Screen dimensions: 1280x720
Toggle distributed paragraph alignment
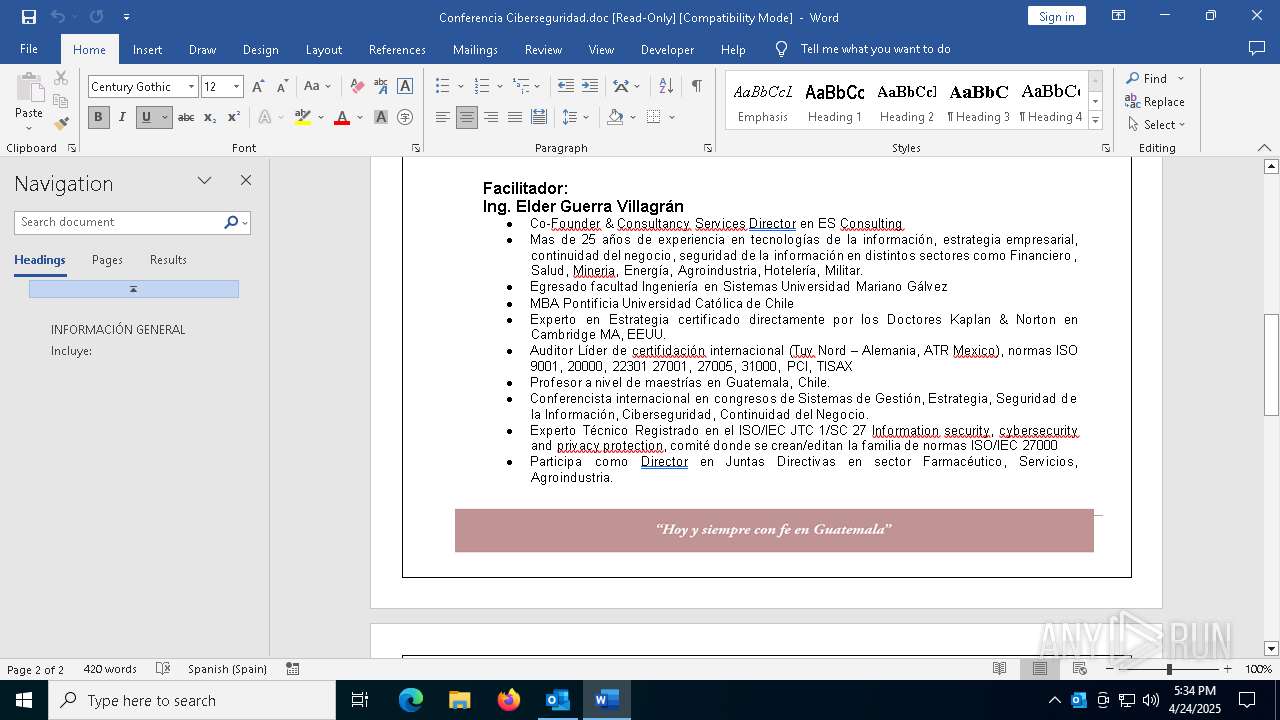click(539, 117)
